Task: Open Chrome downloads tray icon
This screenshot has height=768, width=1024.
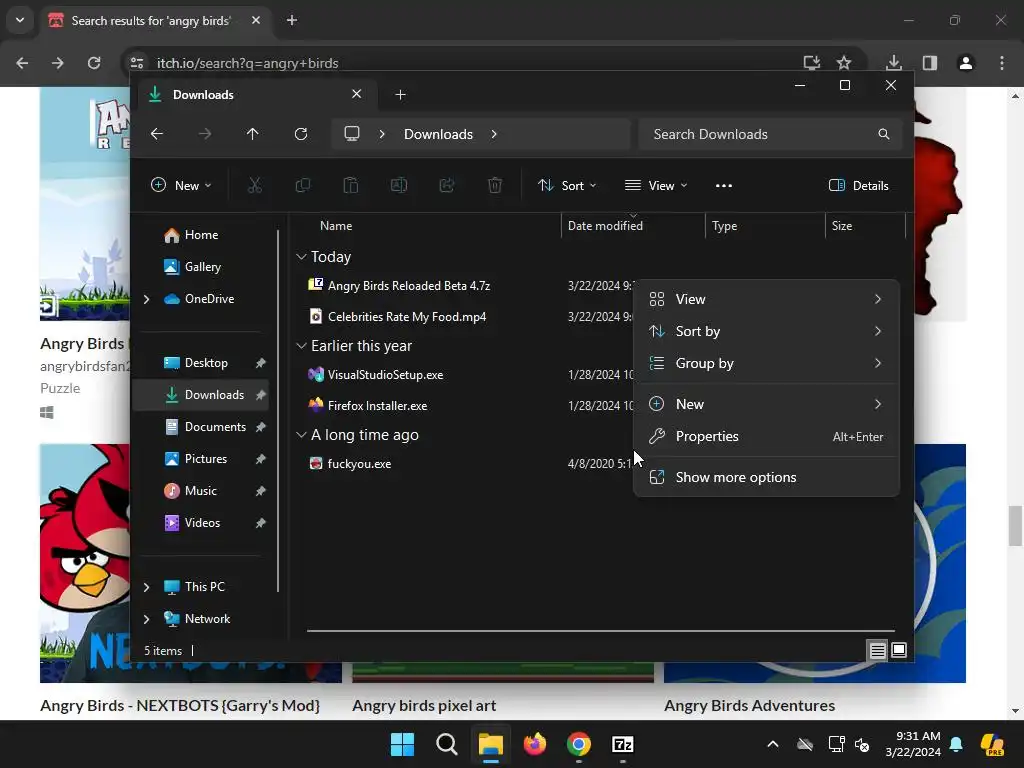Action: [x=894, y=63]
